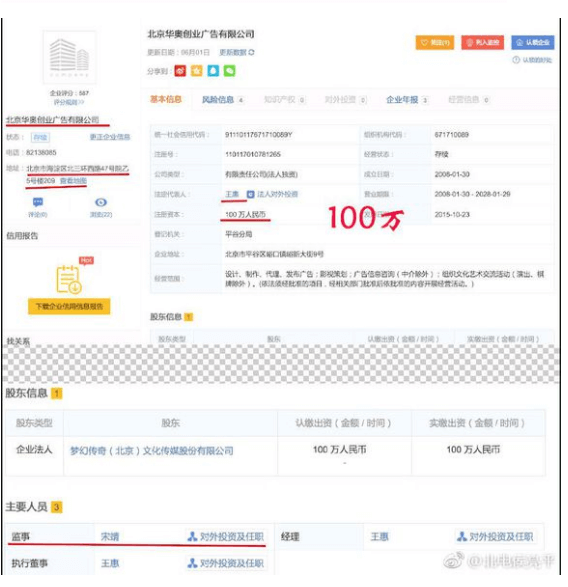This screenshot has height=587, width=568.
Task: Click registration number 110117010781265
Action: (253, 154)
